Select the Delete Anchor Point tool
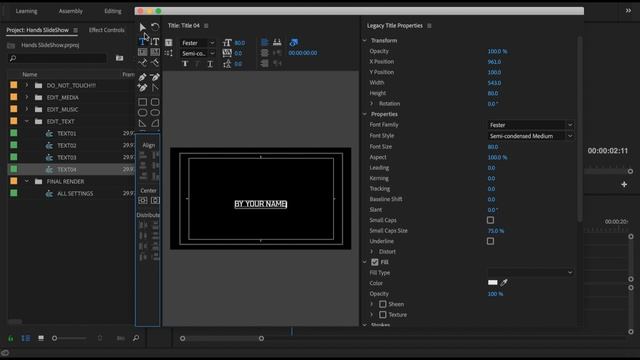Screen dimensions: 640x360 coord(155,77)
